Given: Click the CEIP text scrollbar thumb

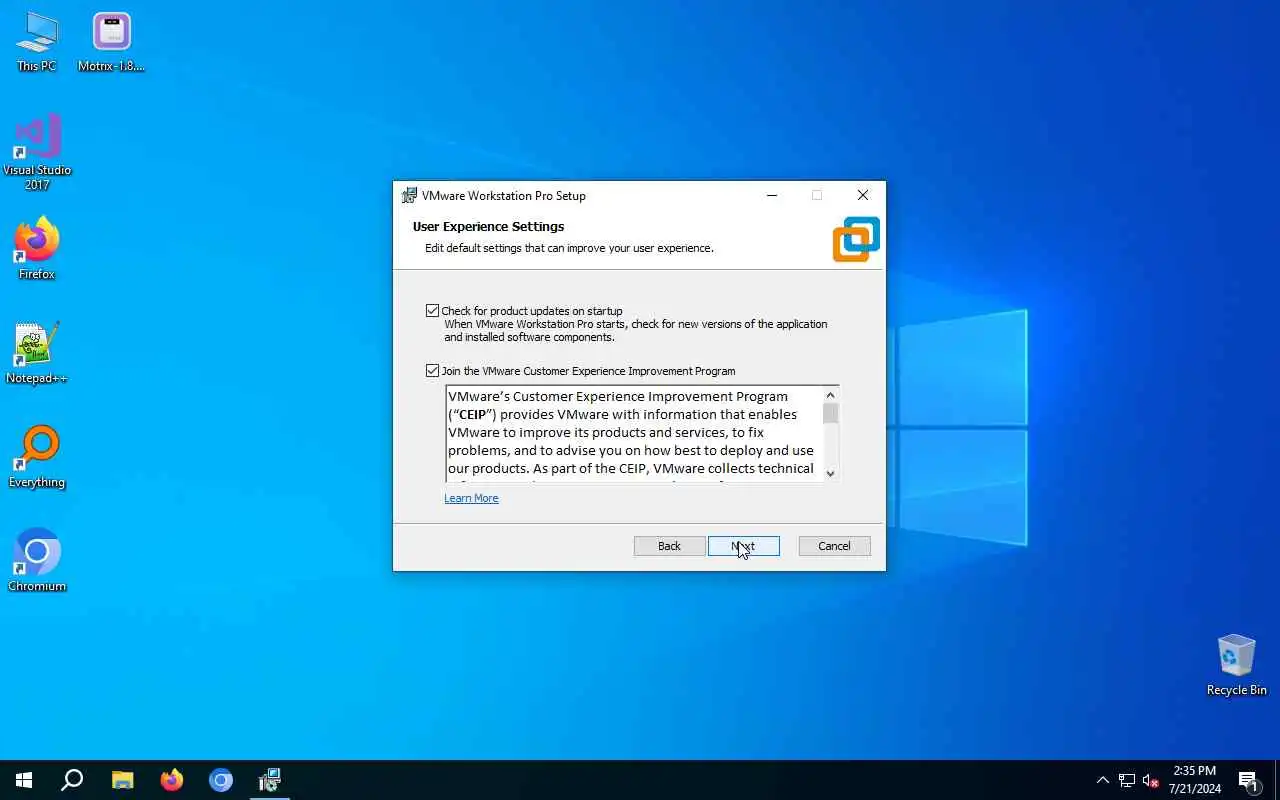Looking at the screenshot, I should click(x=830, y=413).
